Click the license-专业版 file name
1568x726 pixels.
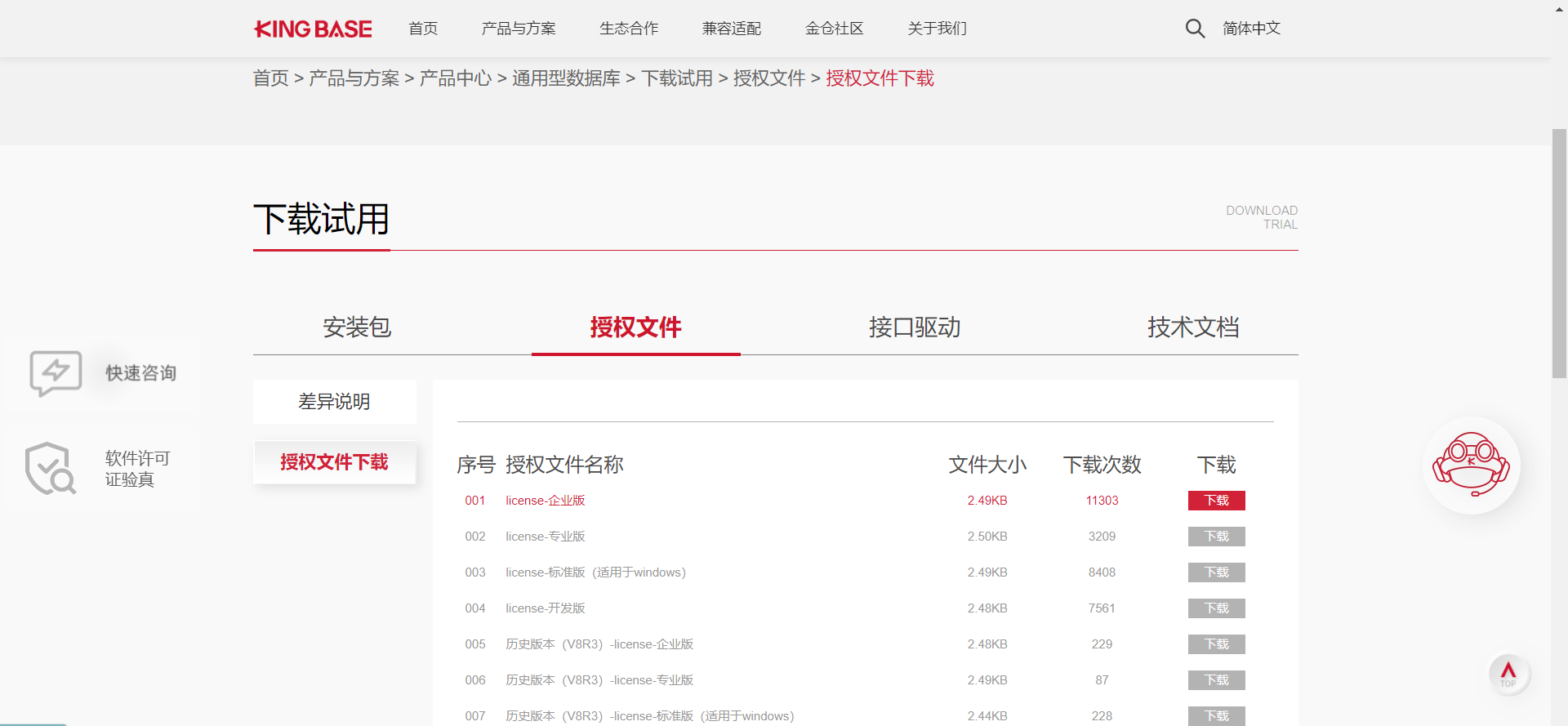click(x=546, y=537)
